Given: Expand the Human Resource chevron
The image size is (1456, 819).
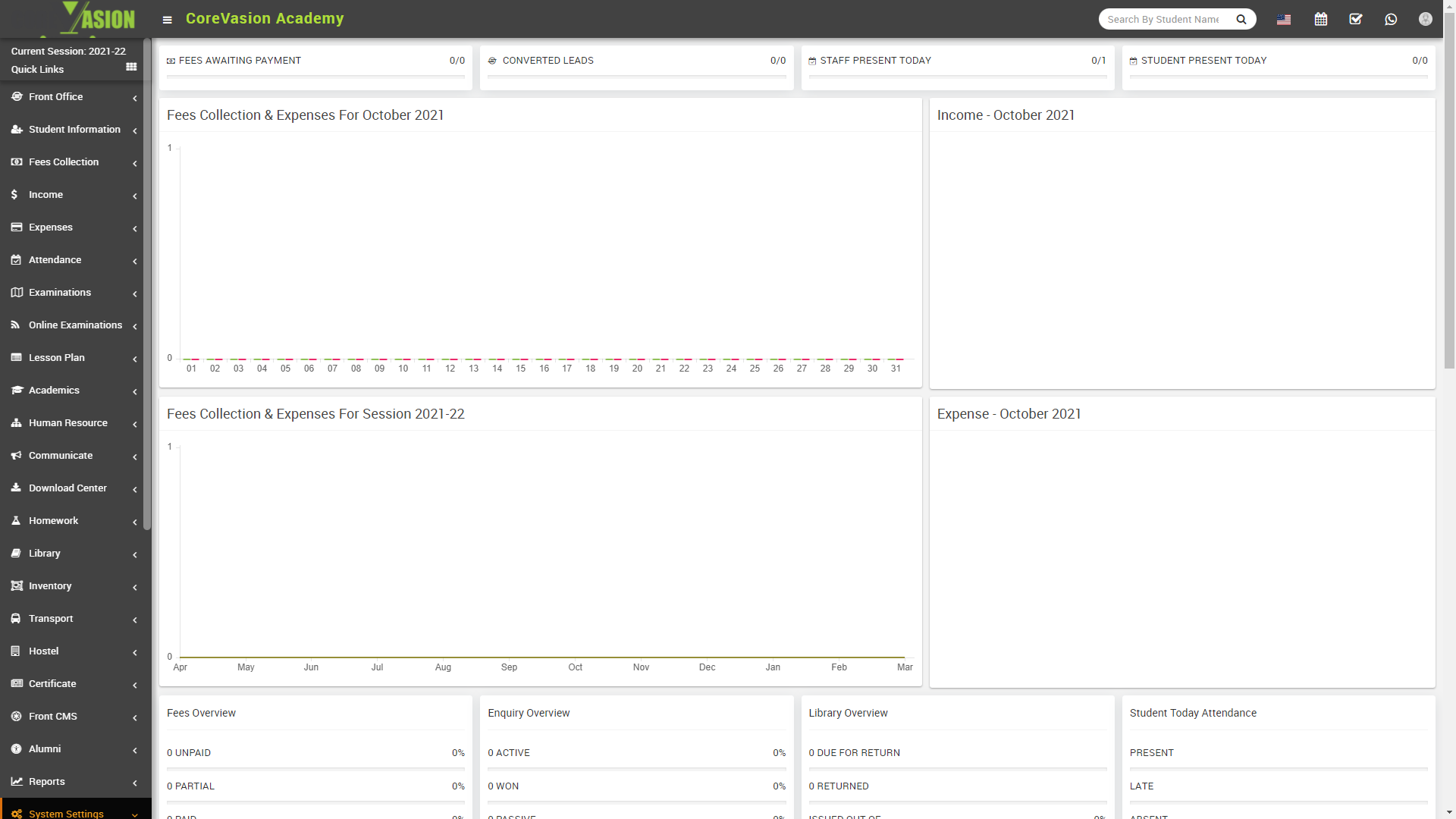Looking at the screenshot, I should [x=135, y=424].
